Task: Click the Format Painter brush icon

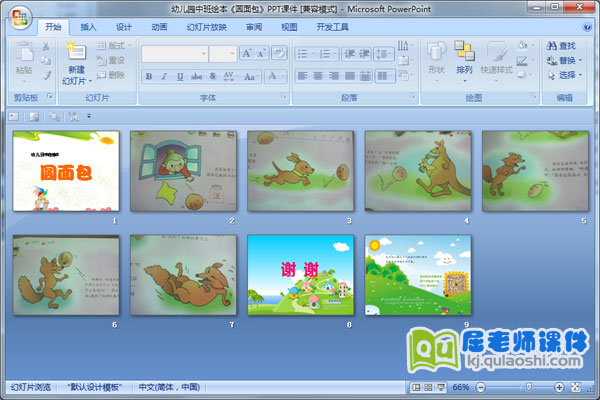Action: (46, 75)
